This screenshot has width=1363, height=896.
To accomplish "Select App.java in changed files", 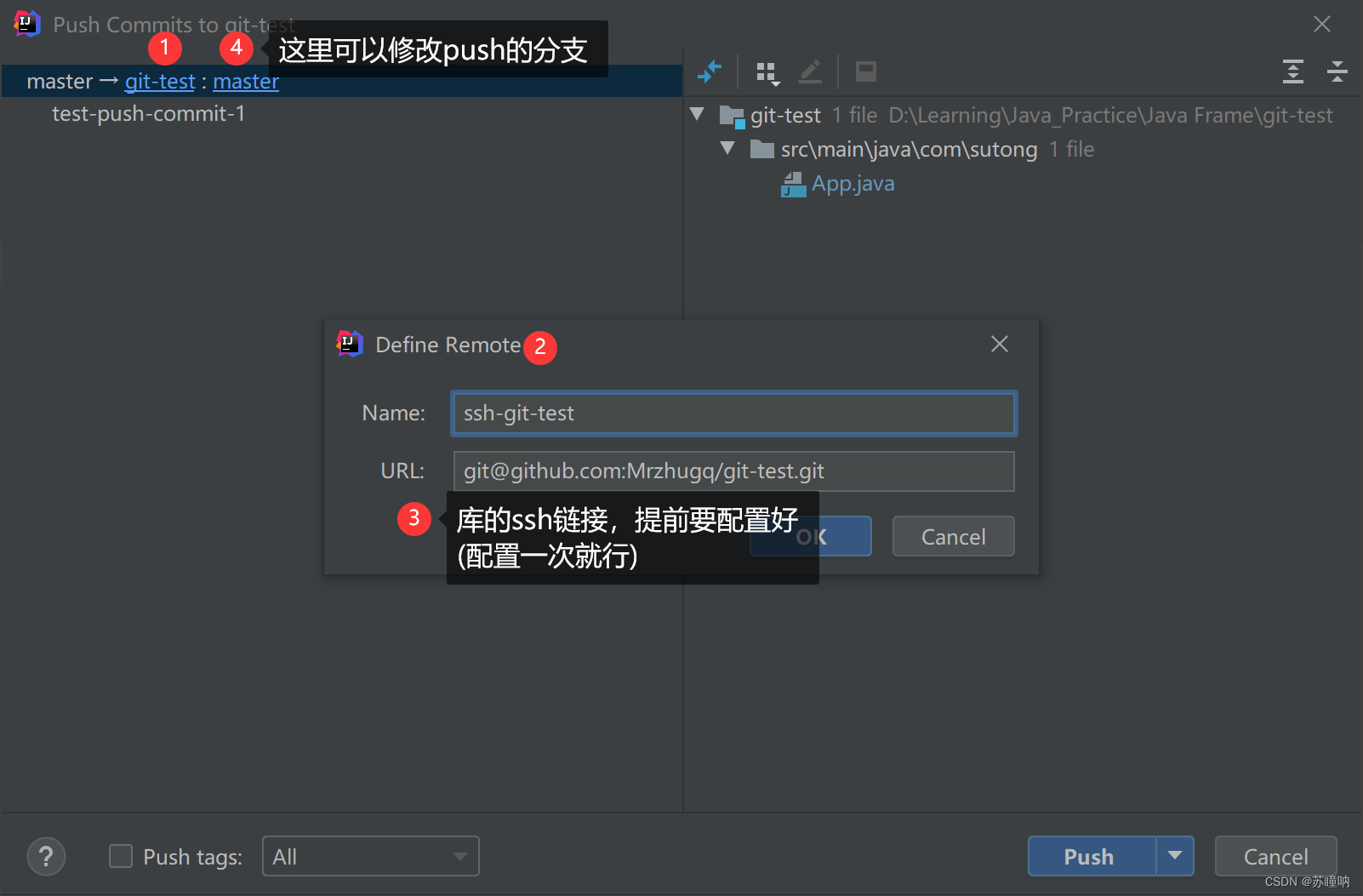I will 853,184.
